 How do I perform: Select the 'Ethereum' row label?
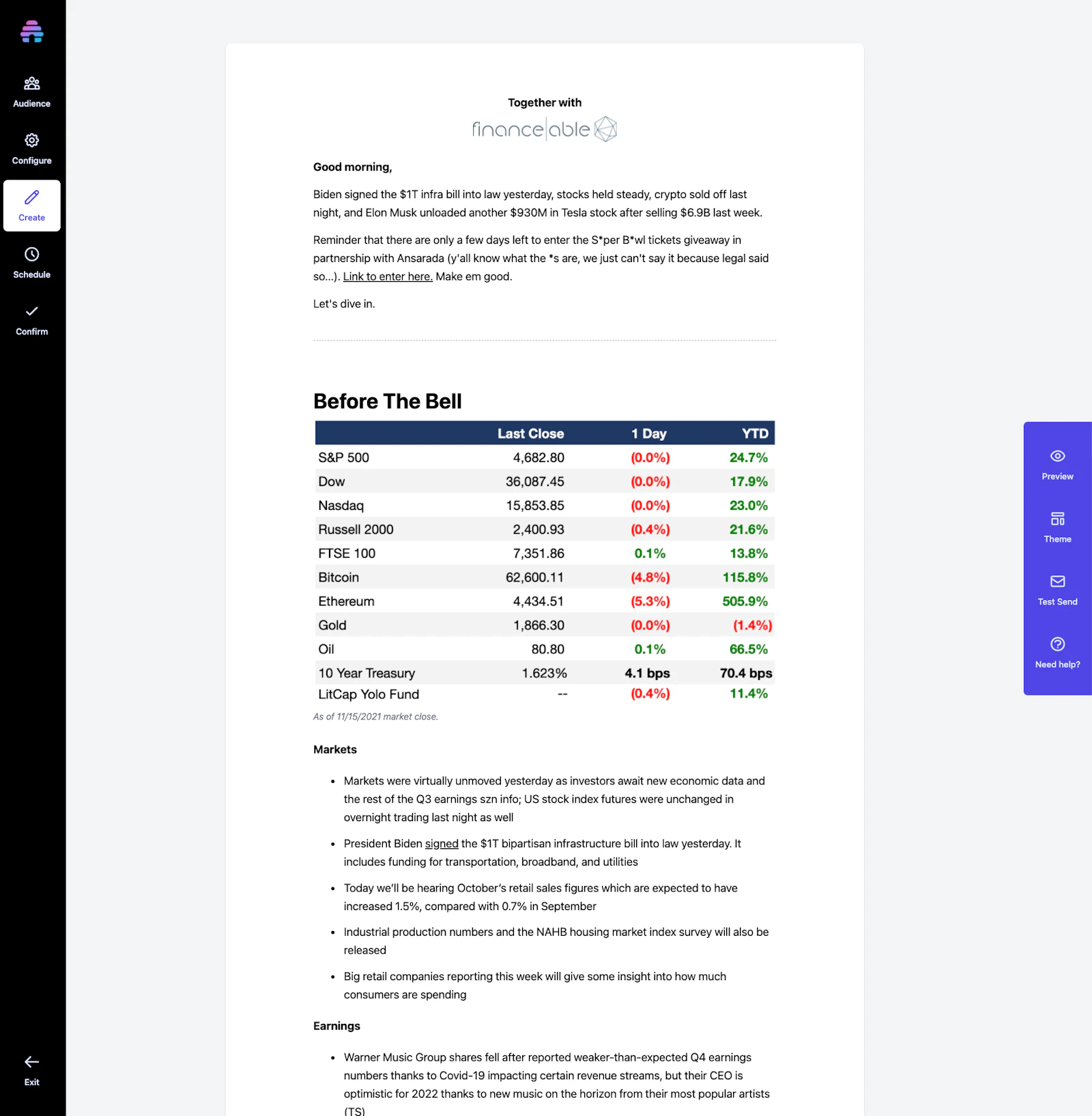coord(346,601)
